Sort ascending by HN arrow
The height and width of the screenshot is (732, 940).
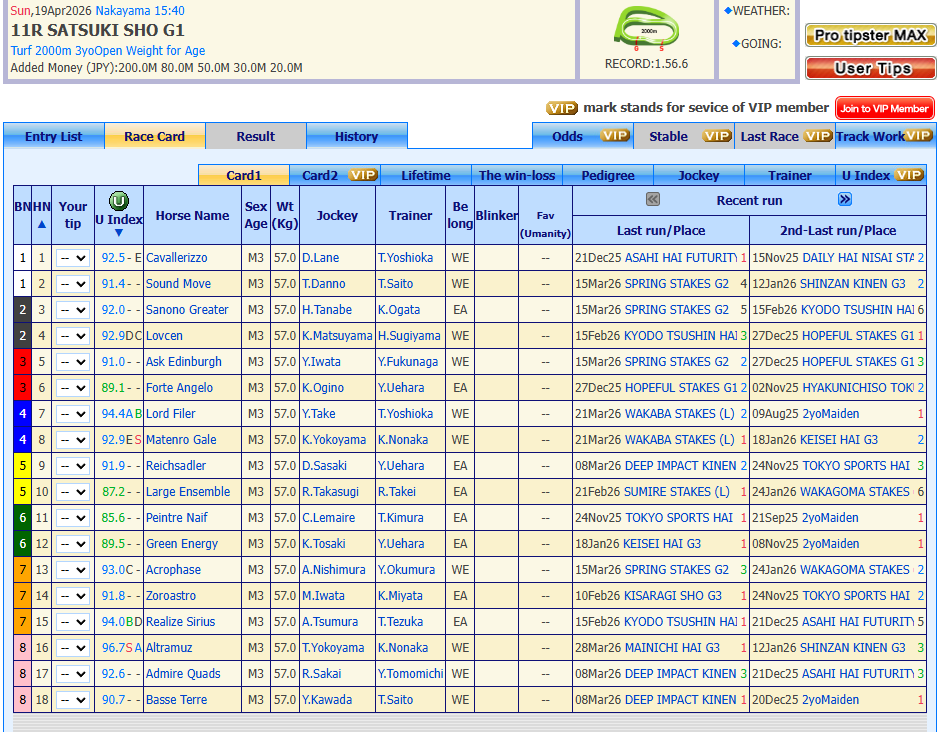41,224
